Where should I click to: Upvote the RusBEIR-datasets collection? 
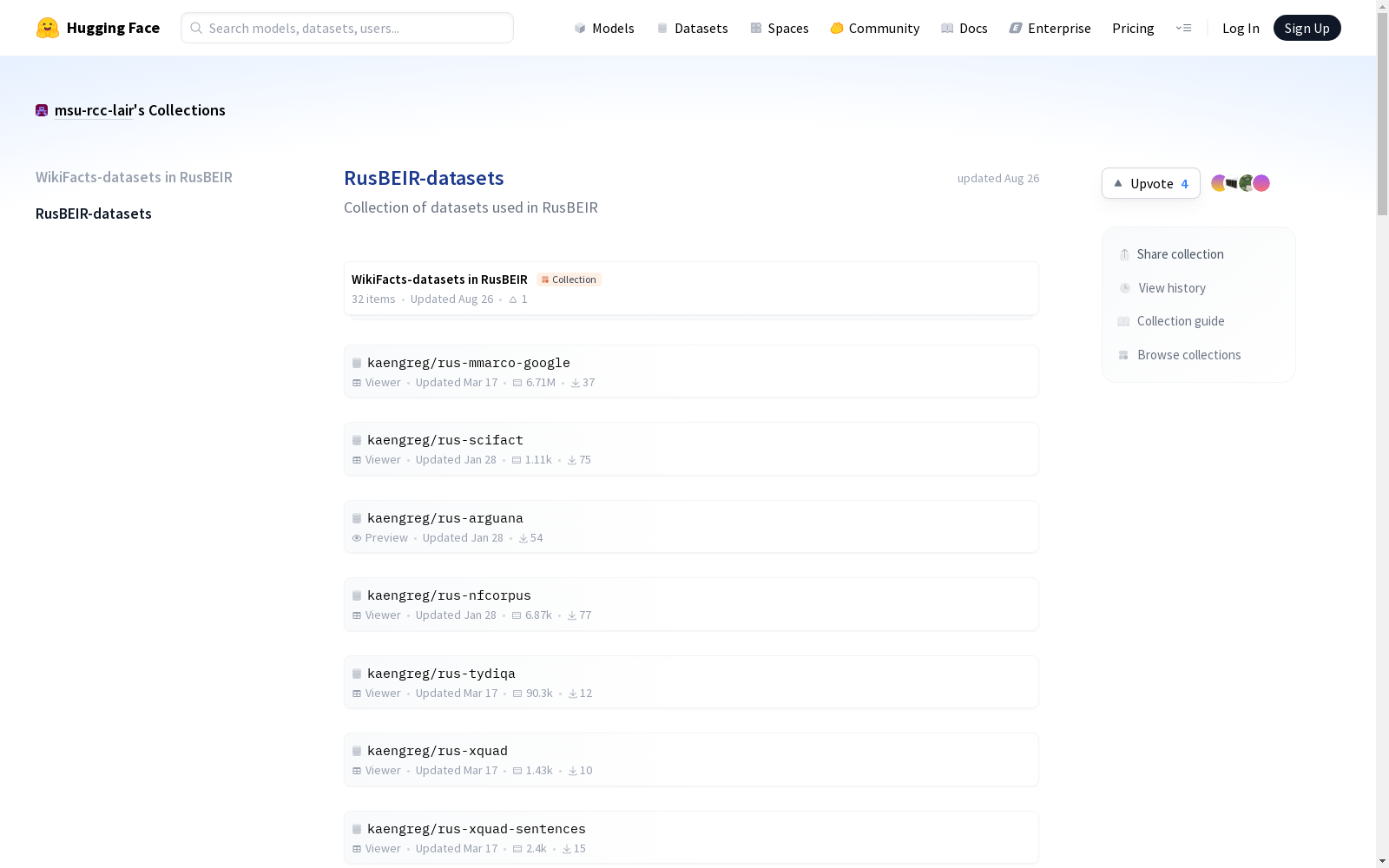(1151, 183)
